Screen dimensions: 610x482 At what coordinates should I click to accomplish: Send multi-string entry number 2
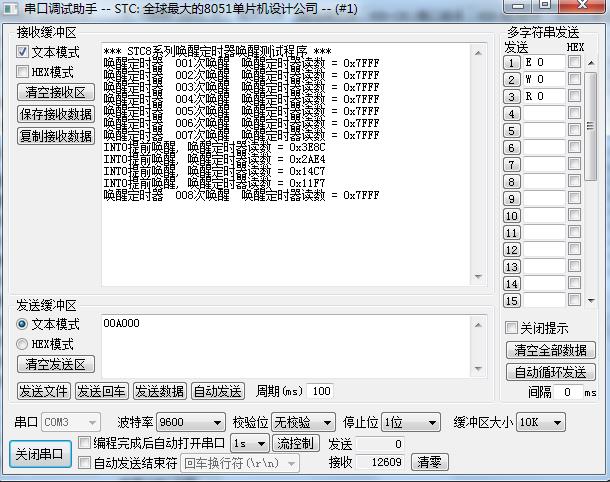(x=511, y=80)
